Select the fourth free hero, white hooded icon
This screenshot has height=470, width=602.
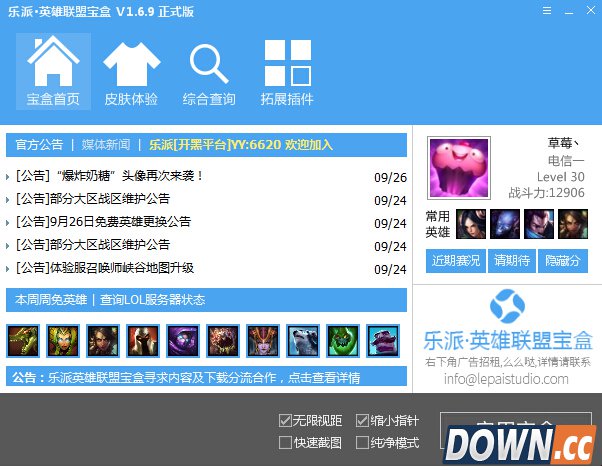pos(143,341)
